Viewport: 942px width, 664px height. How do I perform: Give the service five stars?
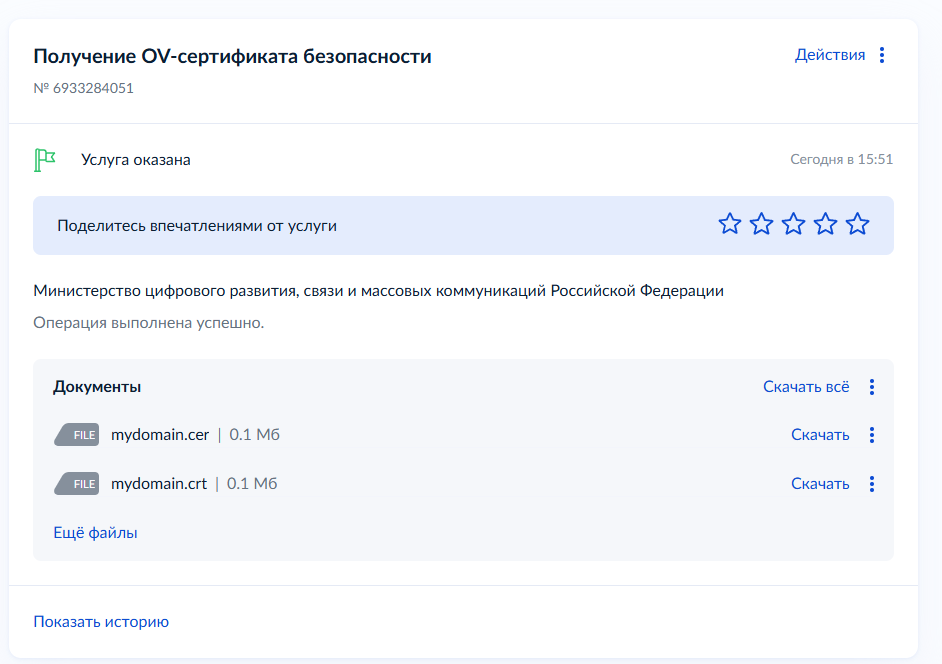pyautogui.click(x=857, y=225)
